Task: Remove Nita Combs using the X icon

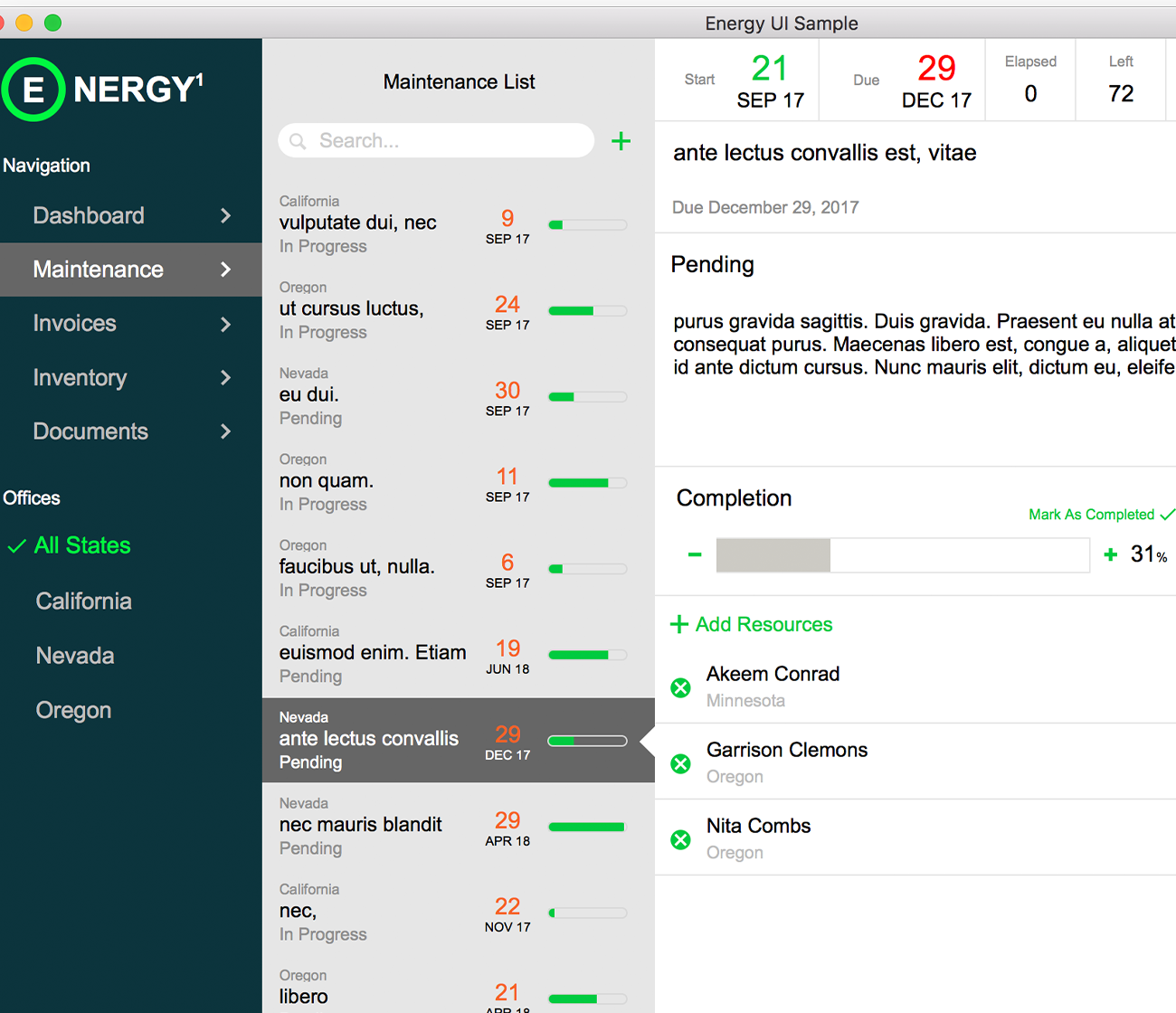Action: pos(681,840)
